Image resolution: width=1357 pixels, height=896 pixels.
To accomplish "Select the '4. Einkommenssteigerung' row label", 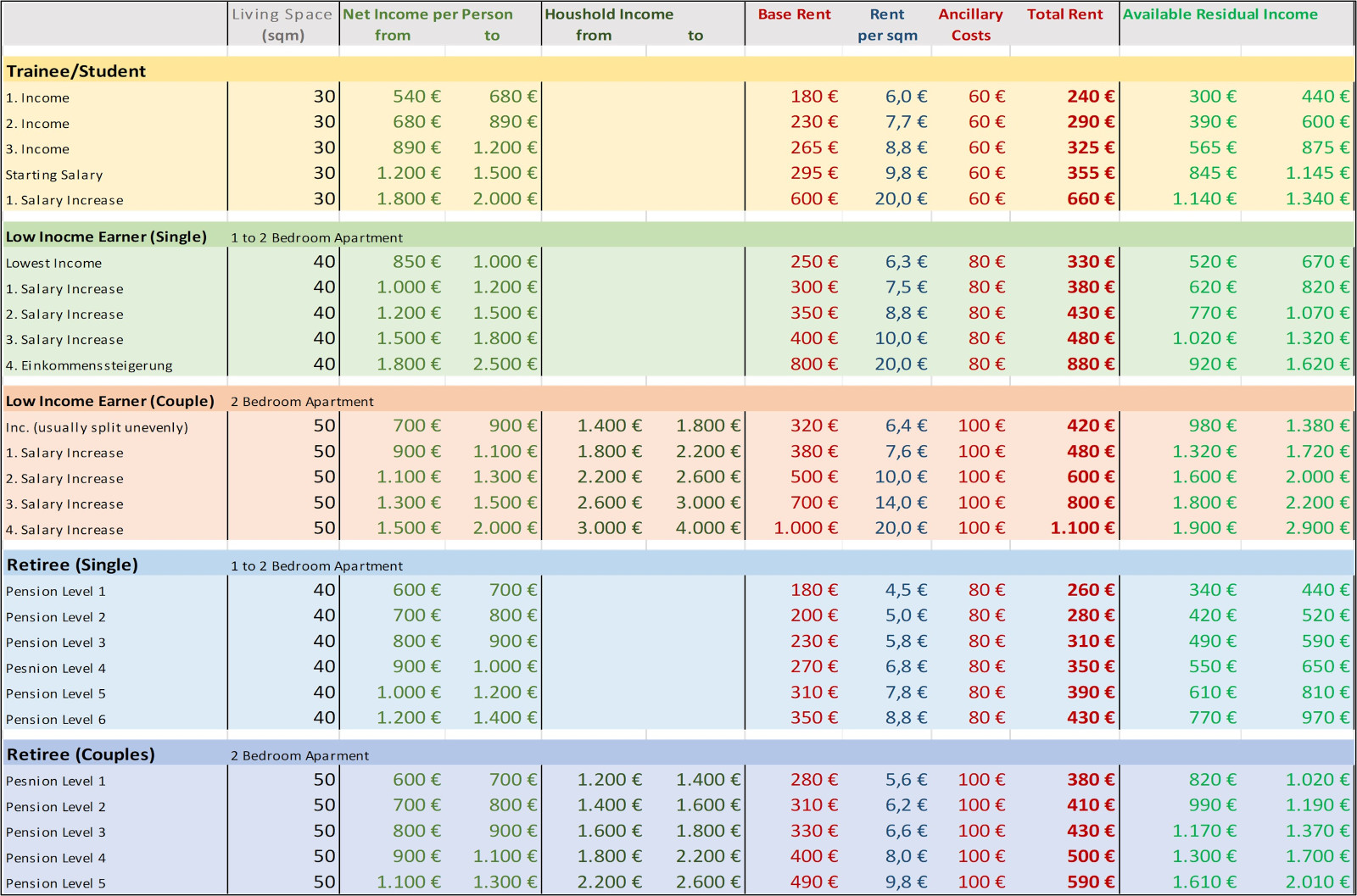I will 89,365.
